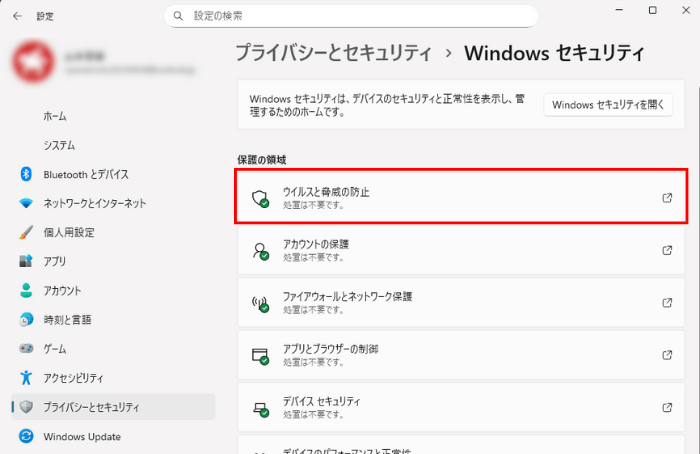Maximize the Settings window

click(x=652, y=10)
